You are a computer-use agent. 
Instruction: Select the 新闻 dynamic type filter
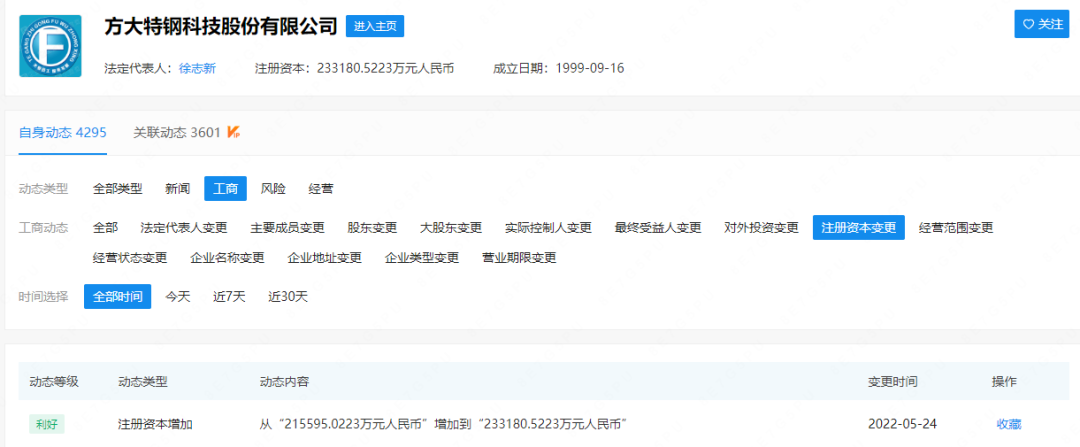click(178, 188)
